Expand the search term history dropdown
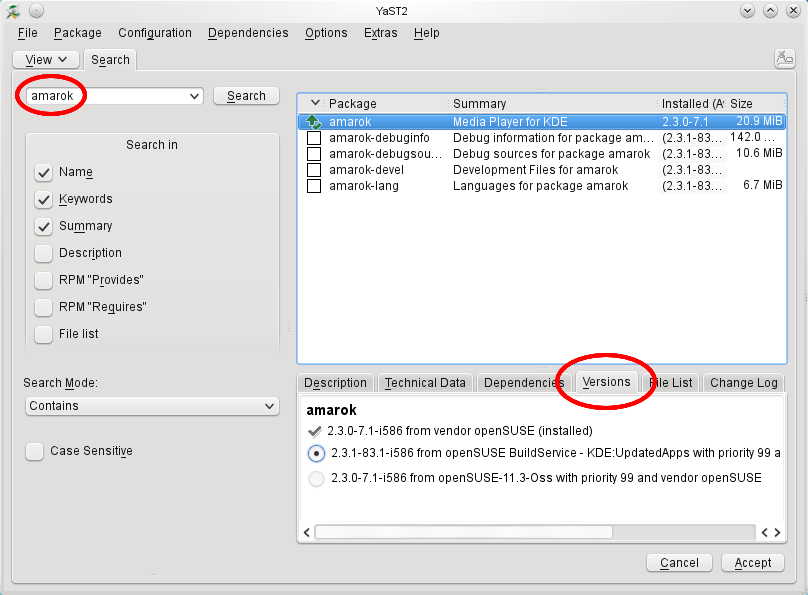Viewport: 808px width, 595px height. [195, 96]
